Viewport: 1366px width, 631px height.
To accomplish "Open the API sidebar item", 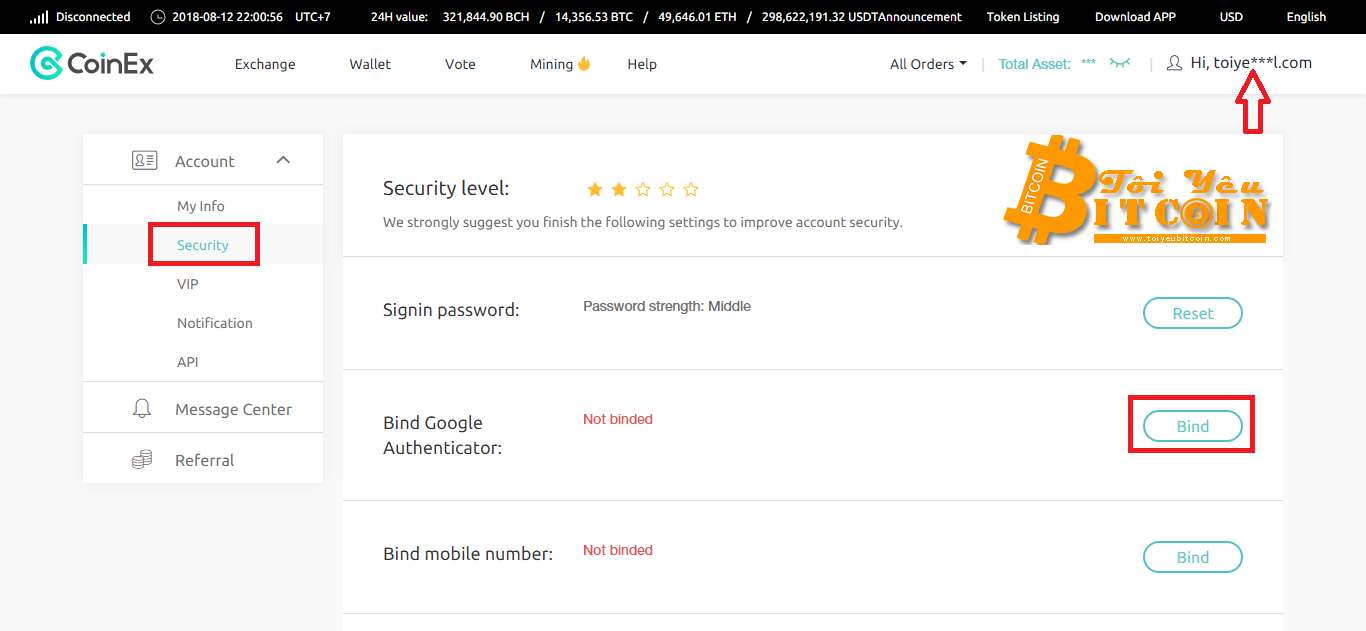I will pyautogui.click(x=188, y=362).
